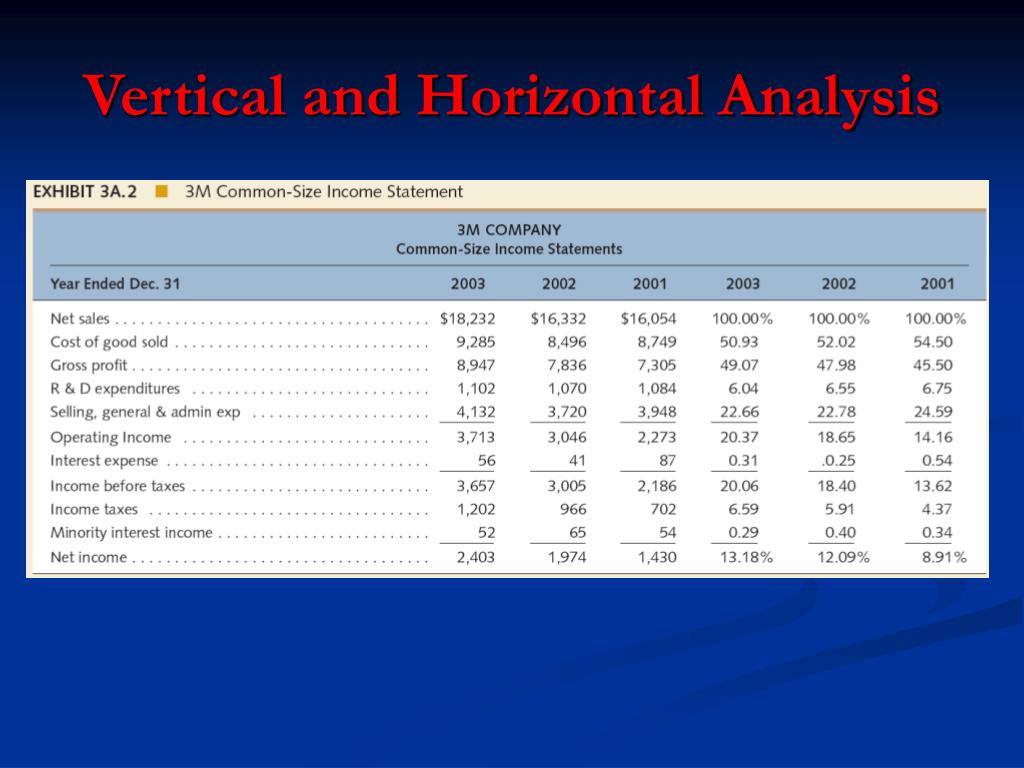Click the 'Operating Income' row label
Viewport: 1024px width, 768px height.
[x=110, y=437]
